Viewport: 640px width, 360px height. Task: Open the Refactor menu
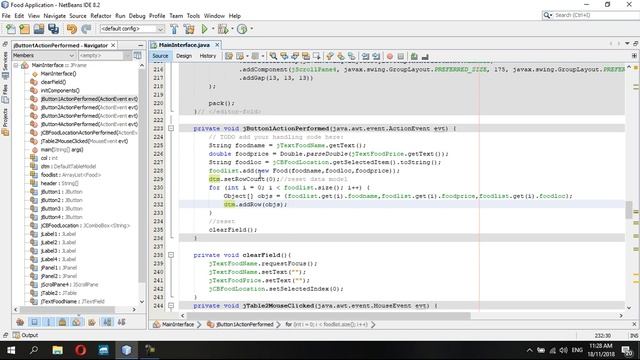(101, 16)
